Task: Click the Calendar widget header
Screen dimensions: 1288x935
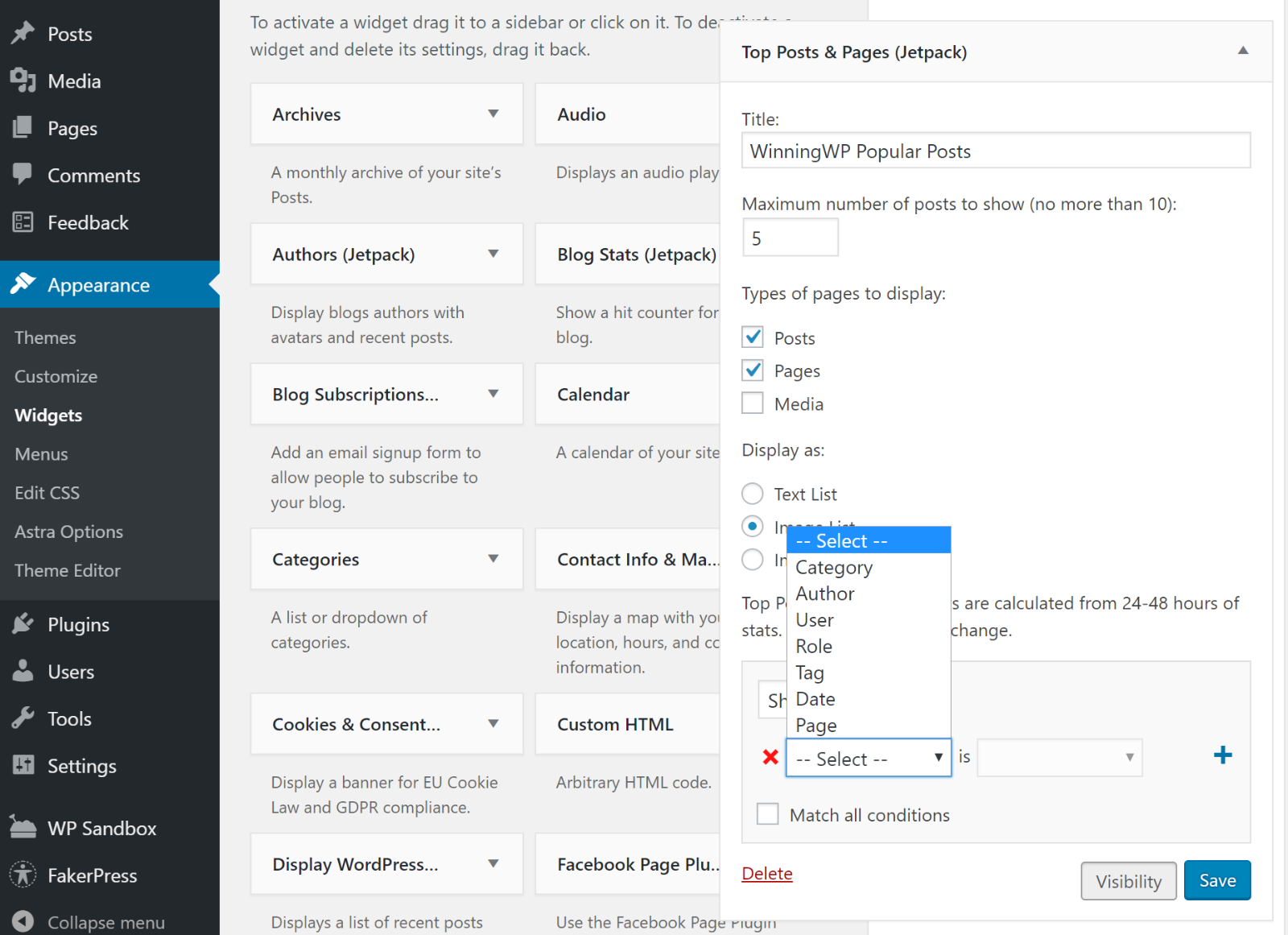Action: pos(627,394)
